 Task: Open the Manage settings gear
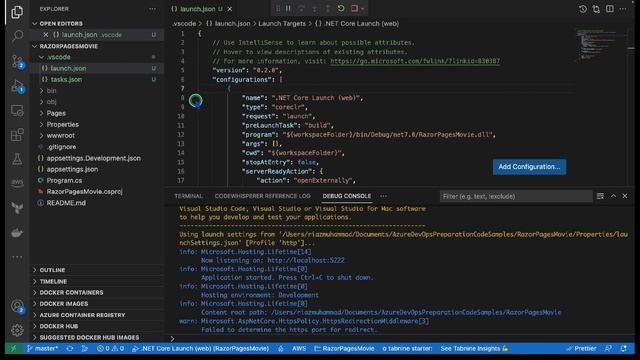coord(17,330)
